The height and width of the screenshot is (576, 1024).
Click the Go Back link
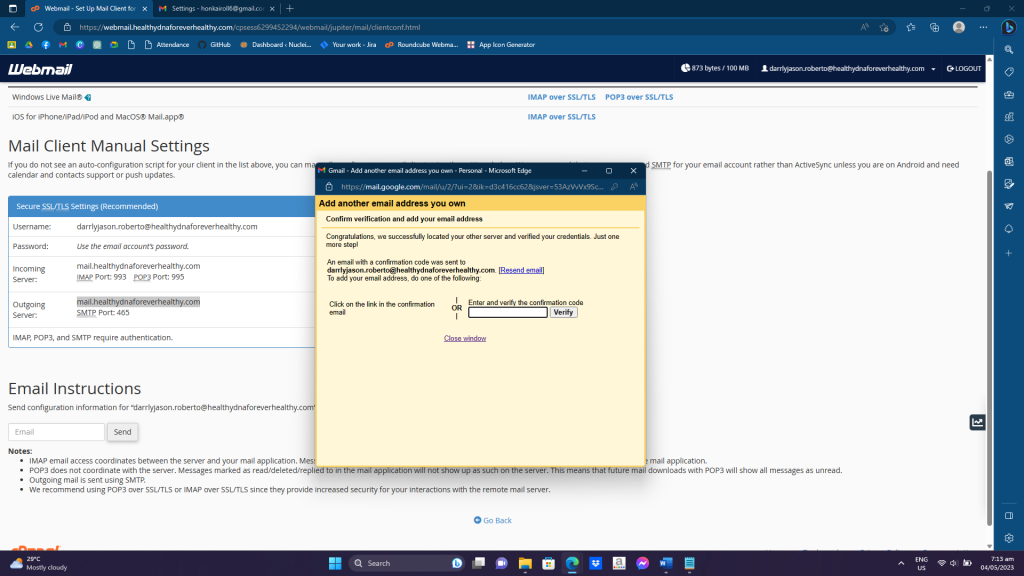[492, 520]
